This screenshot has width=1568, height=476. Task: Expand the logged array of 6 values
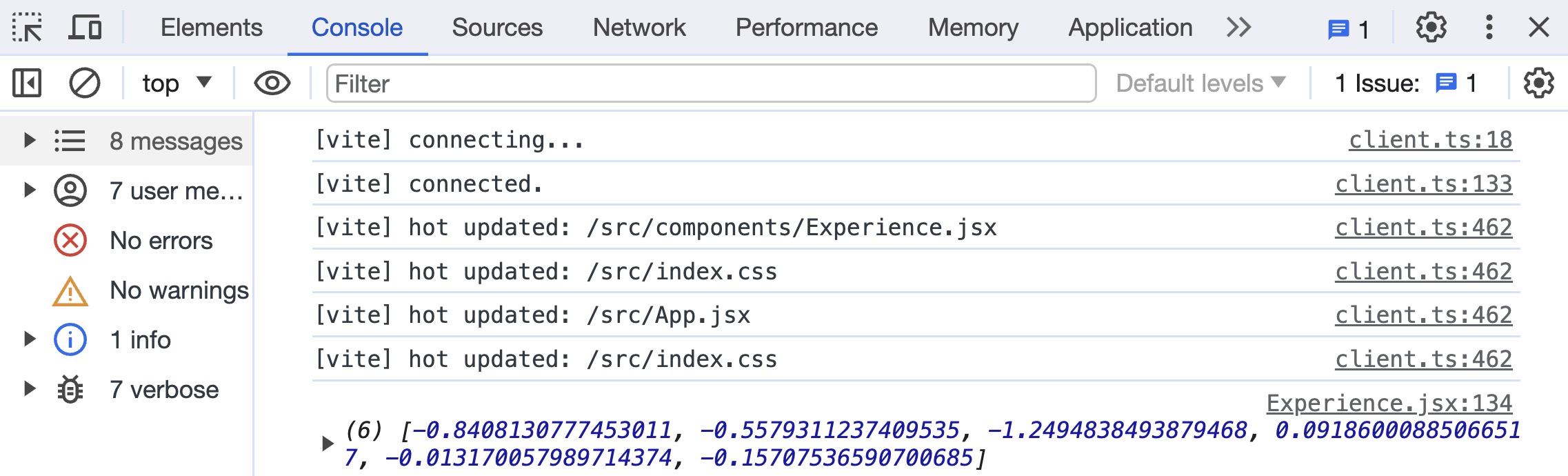(328, 443)
